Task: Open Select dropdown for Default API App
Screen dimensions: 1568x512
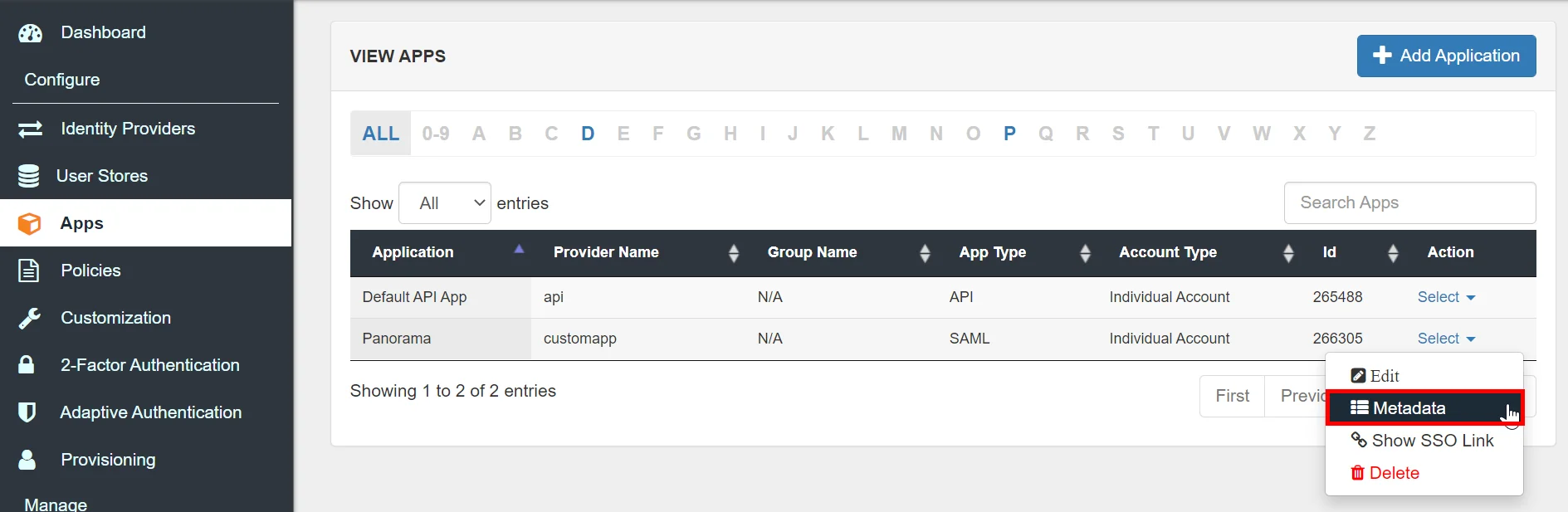Action: point(1446,297)
